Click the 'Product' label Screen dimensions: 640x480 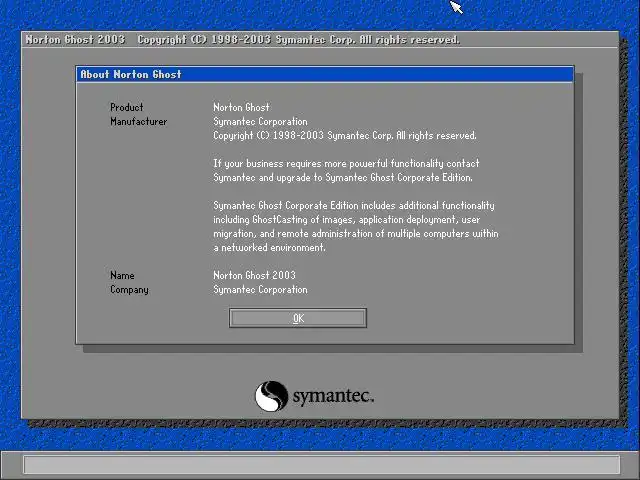coord(127,107)
